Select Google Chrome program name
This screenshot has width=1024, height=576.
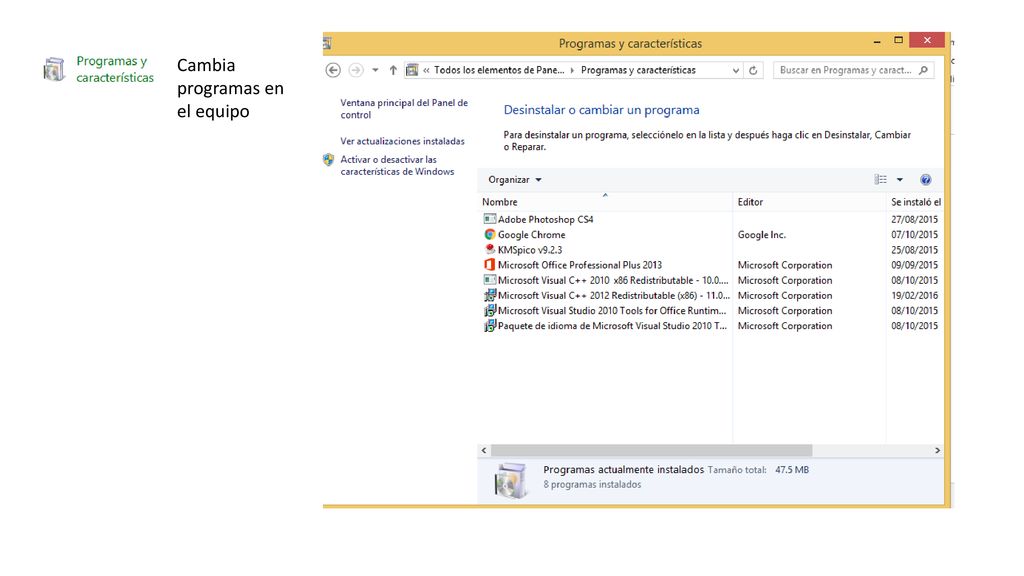[x=532, y=234]
